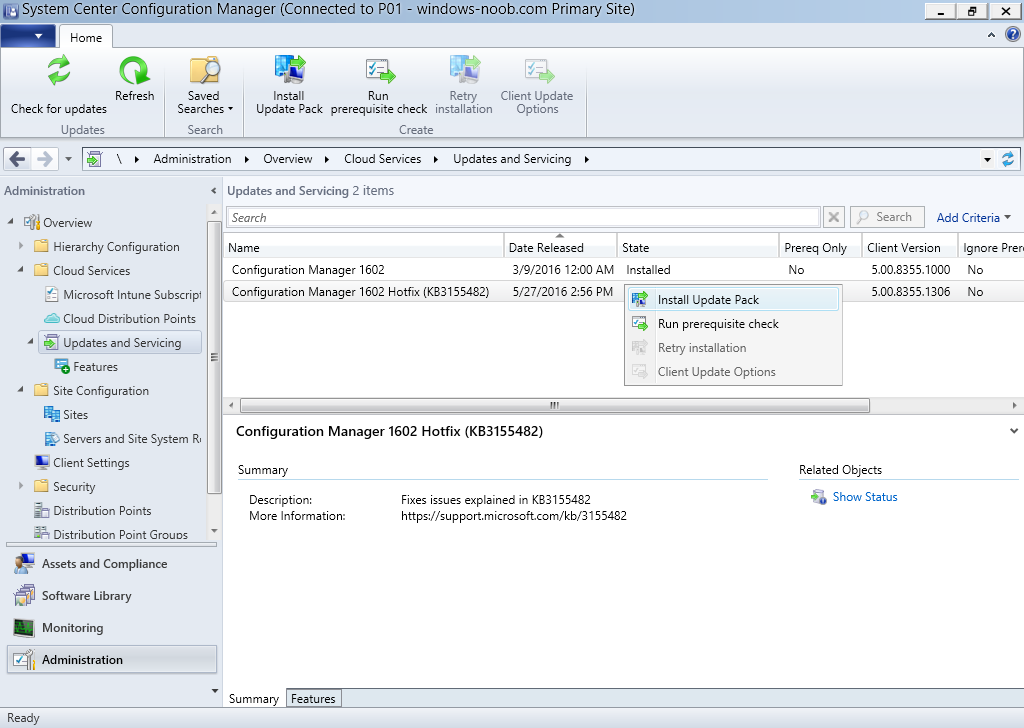Minimize the ribbon with the up caret
The image size is (1024, 728).
[x=991, y=35]
